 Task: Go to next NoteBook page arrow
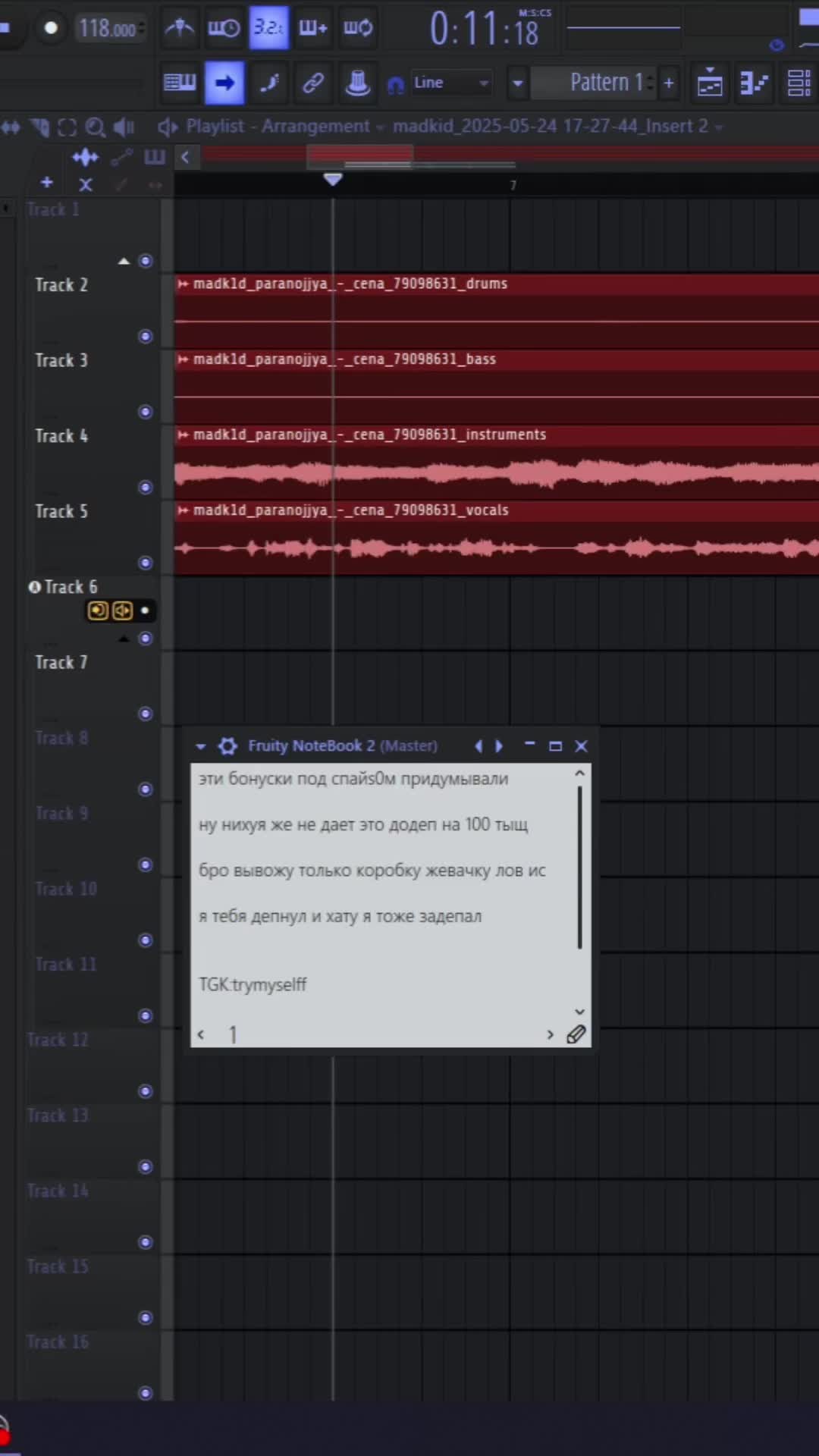click(x=551, y=1034)
